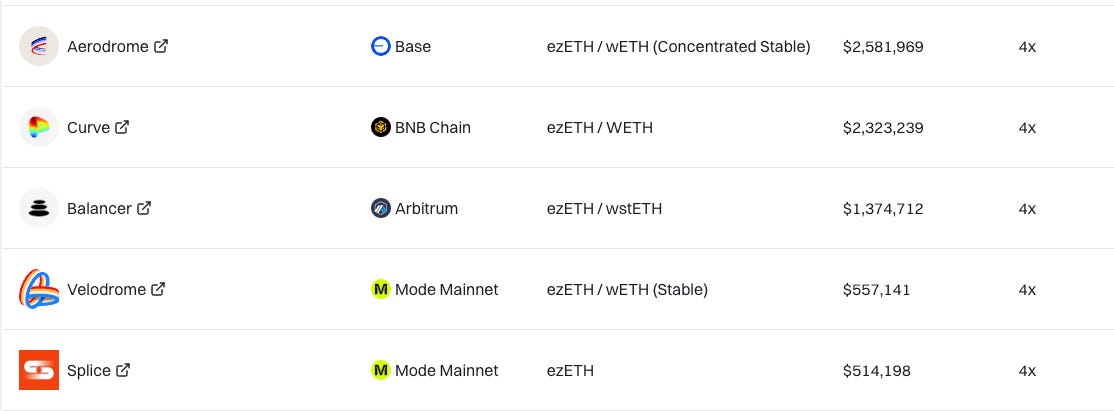Image resolution: width=1114 pixels, height=411 pixels.
Task: Open Splice external link icon
Action: (x=123, y=370)
